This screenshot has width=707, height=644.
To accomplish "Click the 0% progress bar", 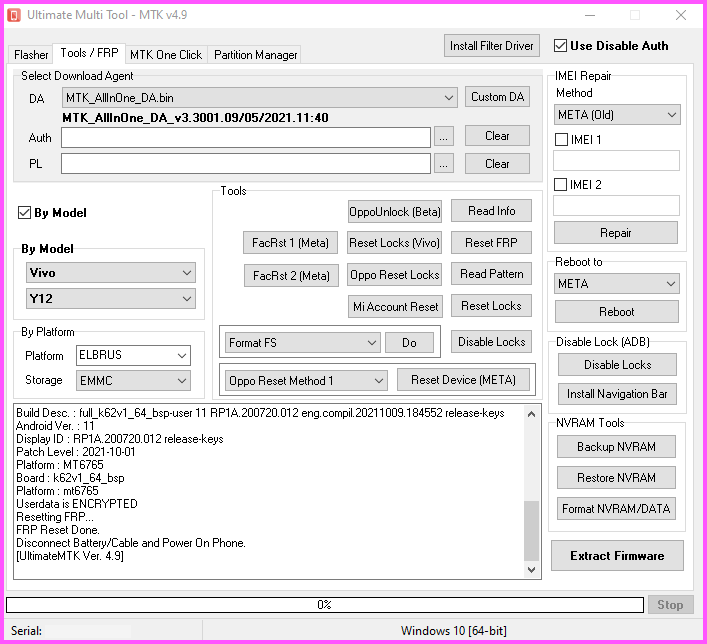I will [325, 605].
